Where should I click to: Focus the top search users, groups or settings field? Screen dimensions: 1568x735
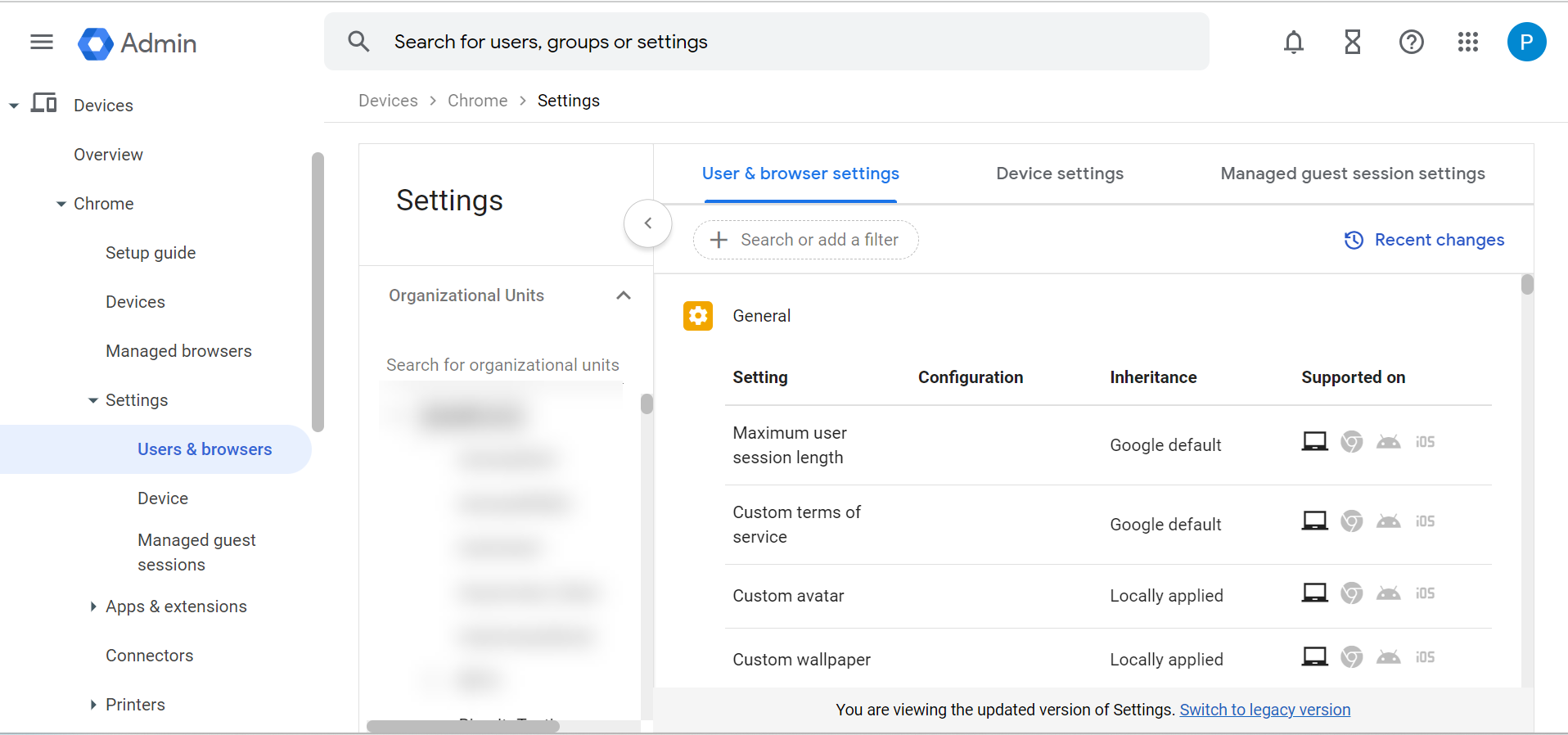pos(767,42)
